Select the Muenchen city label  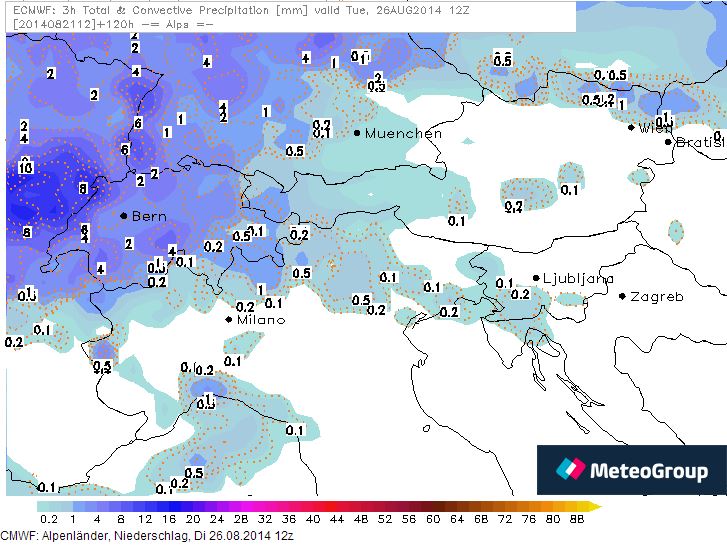403,134
